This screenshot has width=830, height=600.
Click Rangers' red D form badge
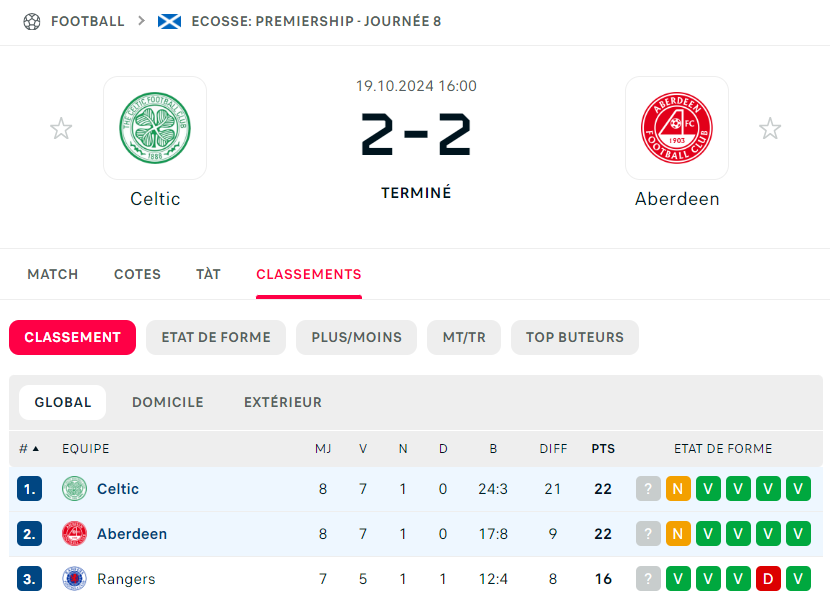pyautogui.click(x=768, y=579)
